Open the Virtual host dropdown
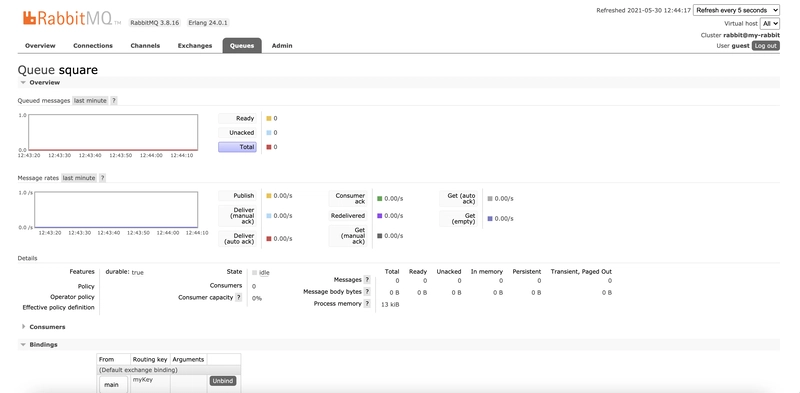 (x=769, y=23)
